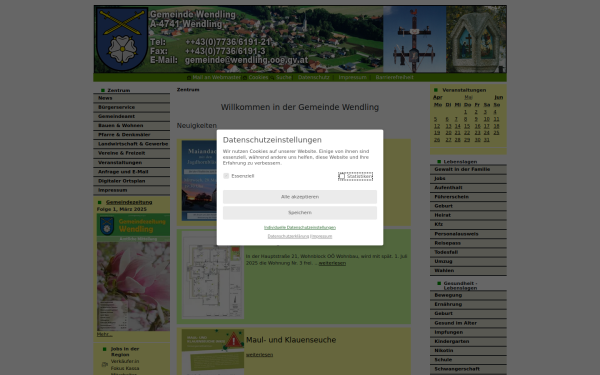
Task: Click weiterlesen after the Wohnung Nr. 3 text
Action: 332,264
